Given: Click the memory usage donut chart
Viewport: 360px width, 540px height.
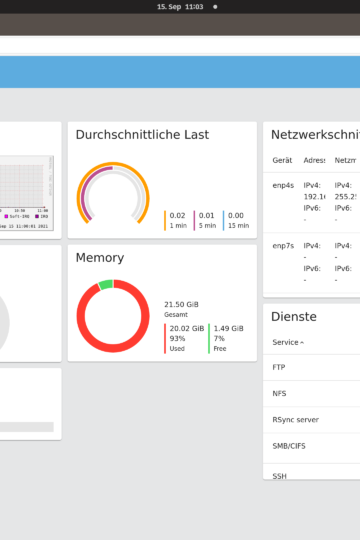Looking at the screenshot, I should pyautogui.click(x=113, y=316).
